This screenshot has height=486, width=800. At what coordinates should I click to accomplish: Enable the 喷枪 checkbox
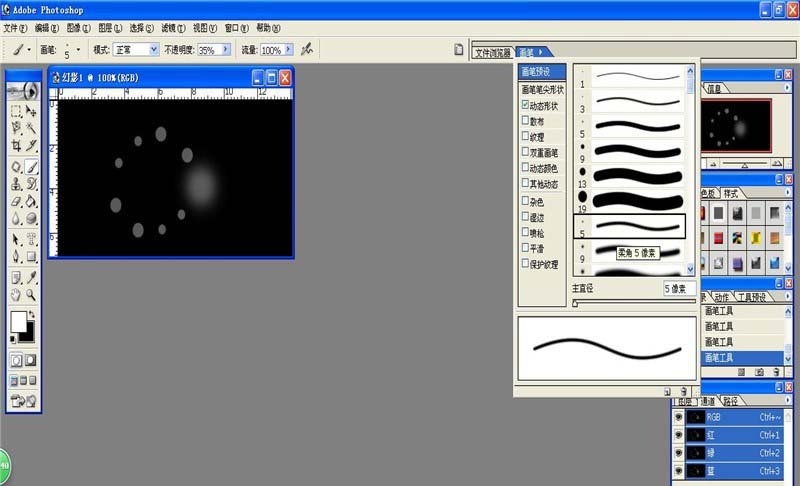point(525,232)
